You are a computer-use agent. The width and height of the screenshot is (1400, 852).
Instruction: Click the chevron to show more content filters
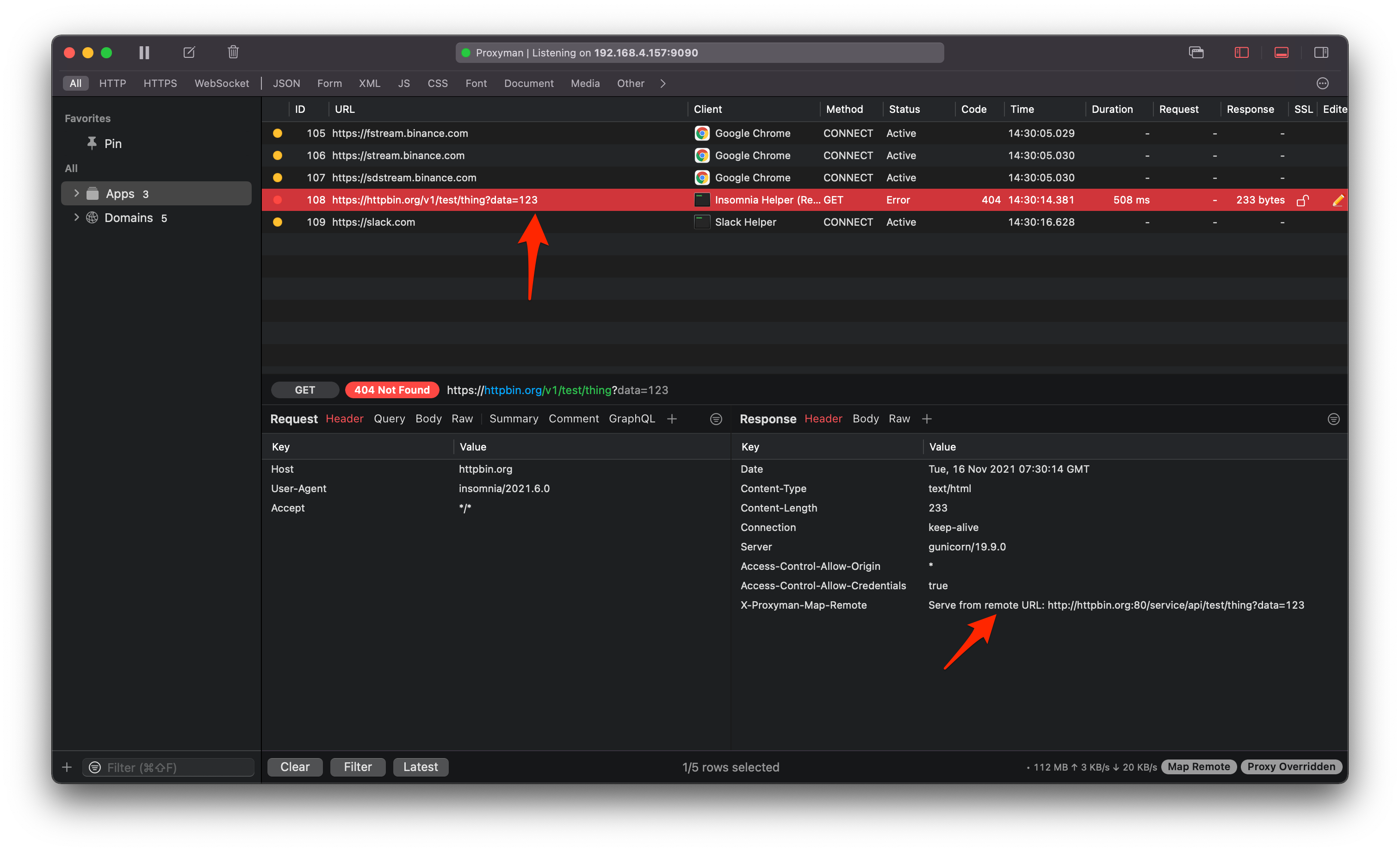click(663, 83)
